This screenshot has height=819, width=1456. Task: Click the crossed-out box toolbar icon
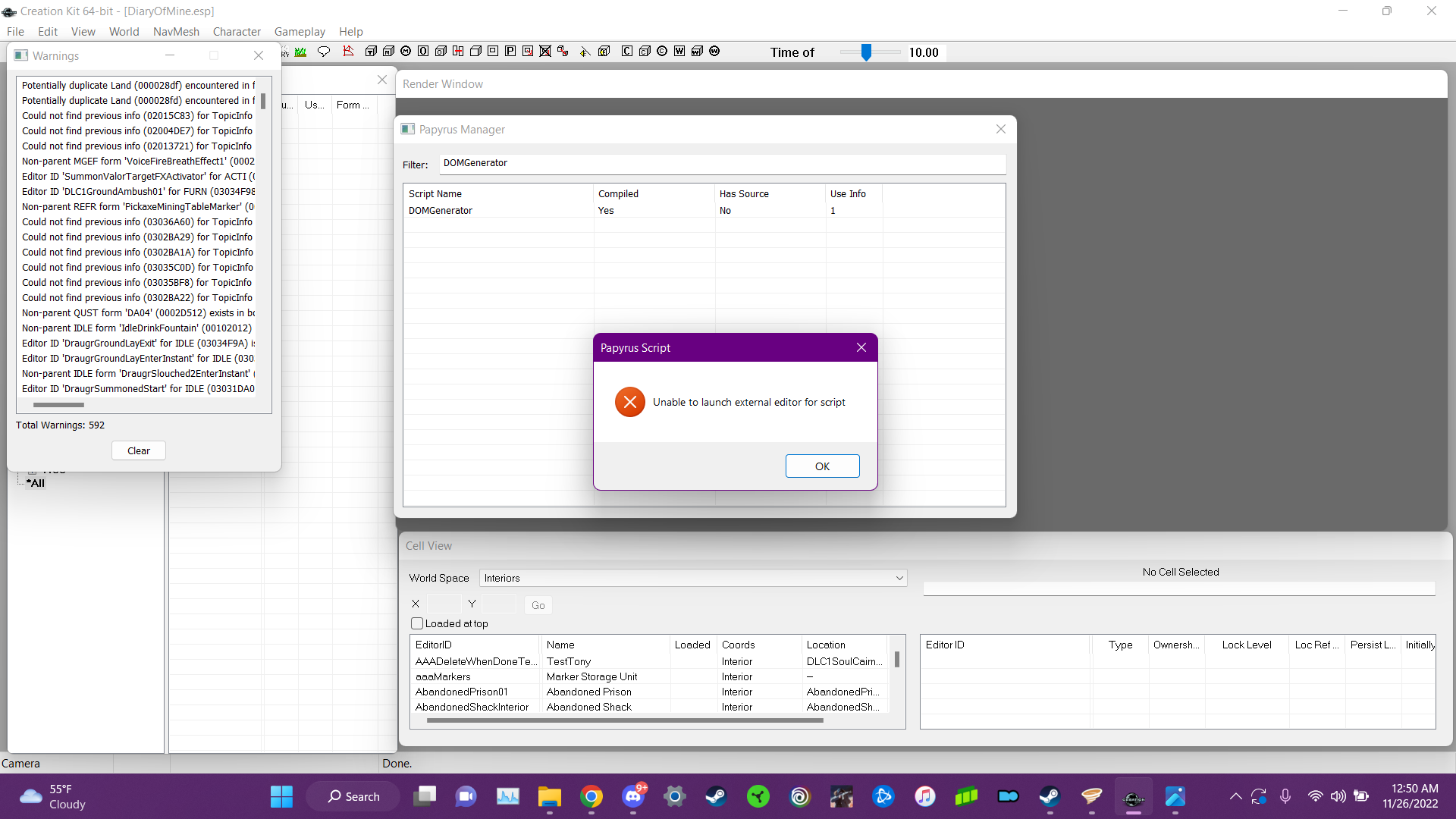click(x=545, y=52)
